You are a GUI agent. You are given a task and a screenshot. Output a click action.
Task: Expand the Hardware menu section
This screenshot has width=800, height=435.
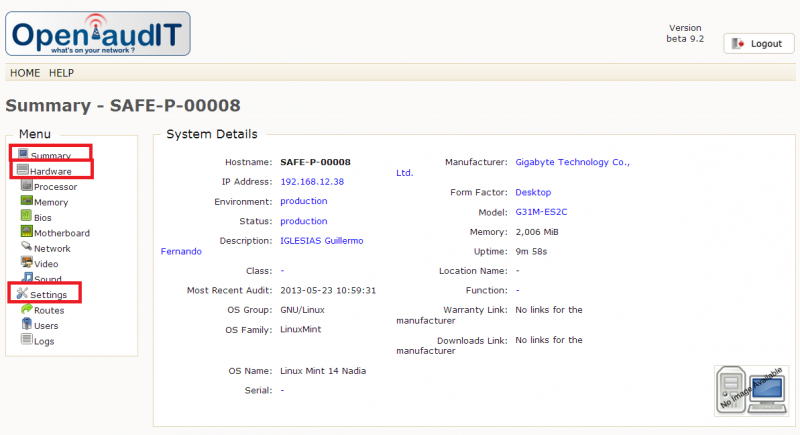(x=50, y=171)
